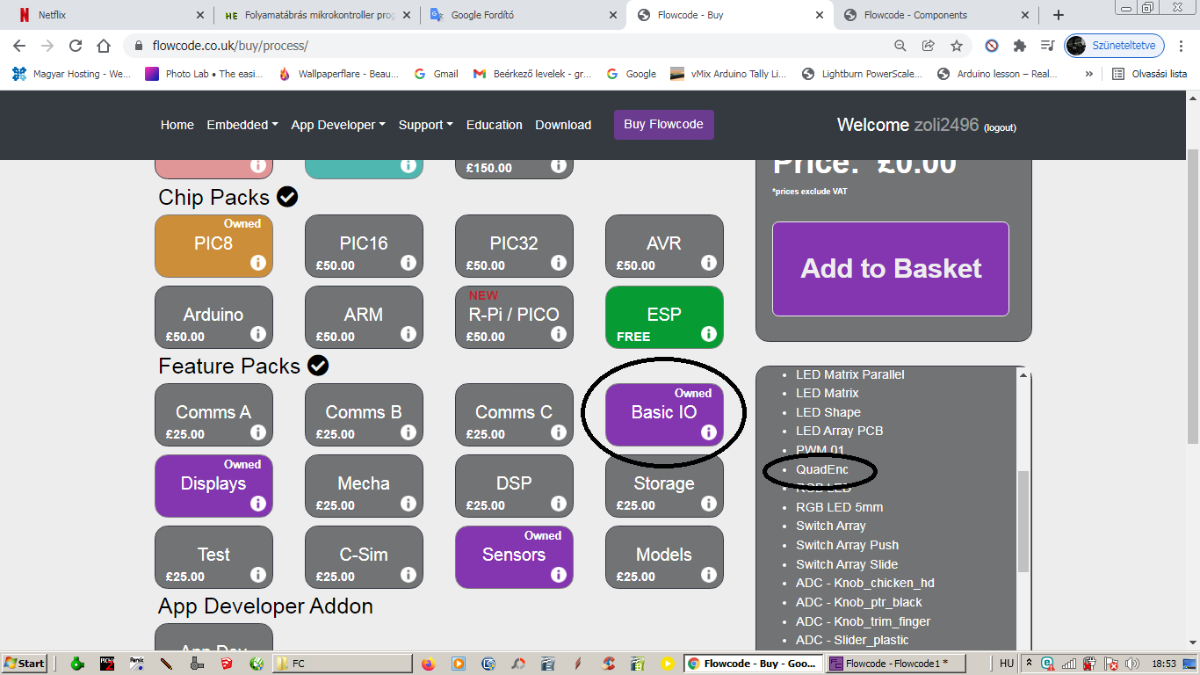
Task: Click the logout link
Action: [x=1000, y=128]
